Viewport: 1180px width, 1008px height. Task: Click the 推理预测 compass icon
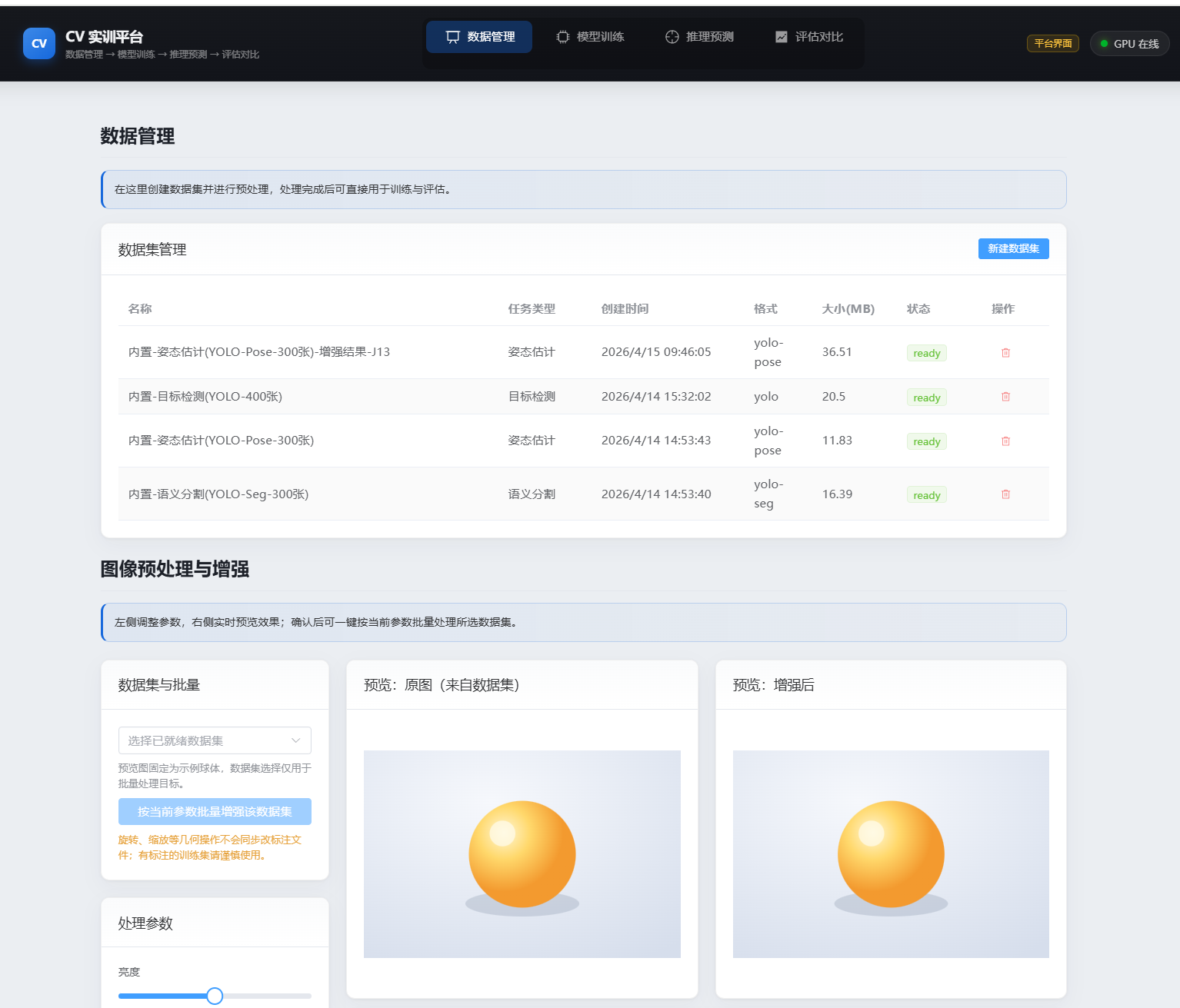671,36
